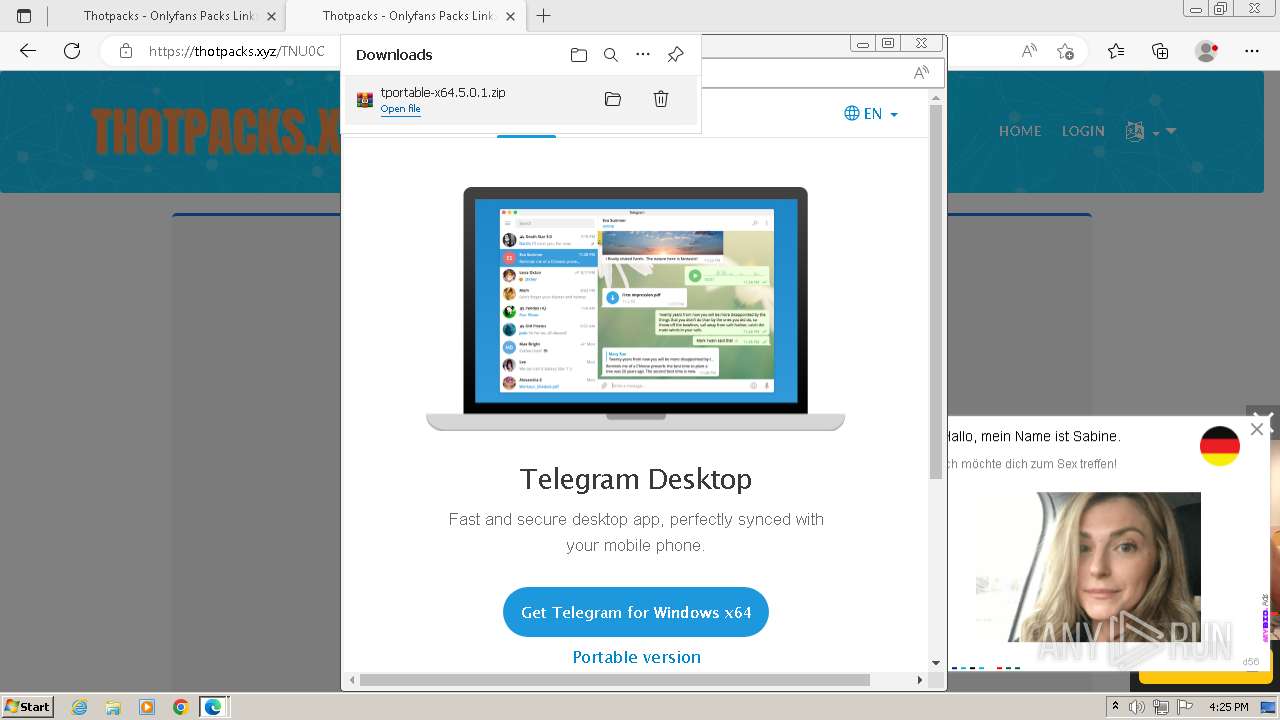Open Collections icon in Edge toolbar
The height and width of the screenshot is (720, 1280).
1160,51
